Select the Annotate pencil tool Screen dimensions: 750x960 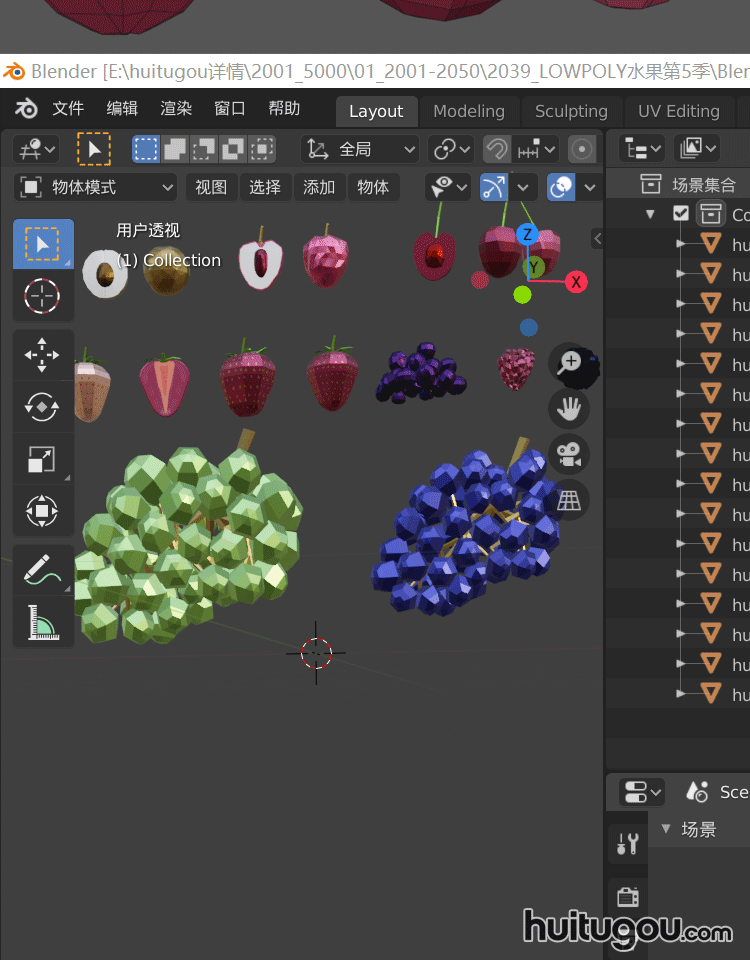42,571
